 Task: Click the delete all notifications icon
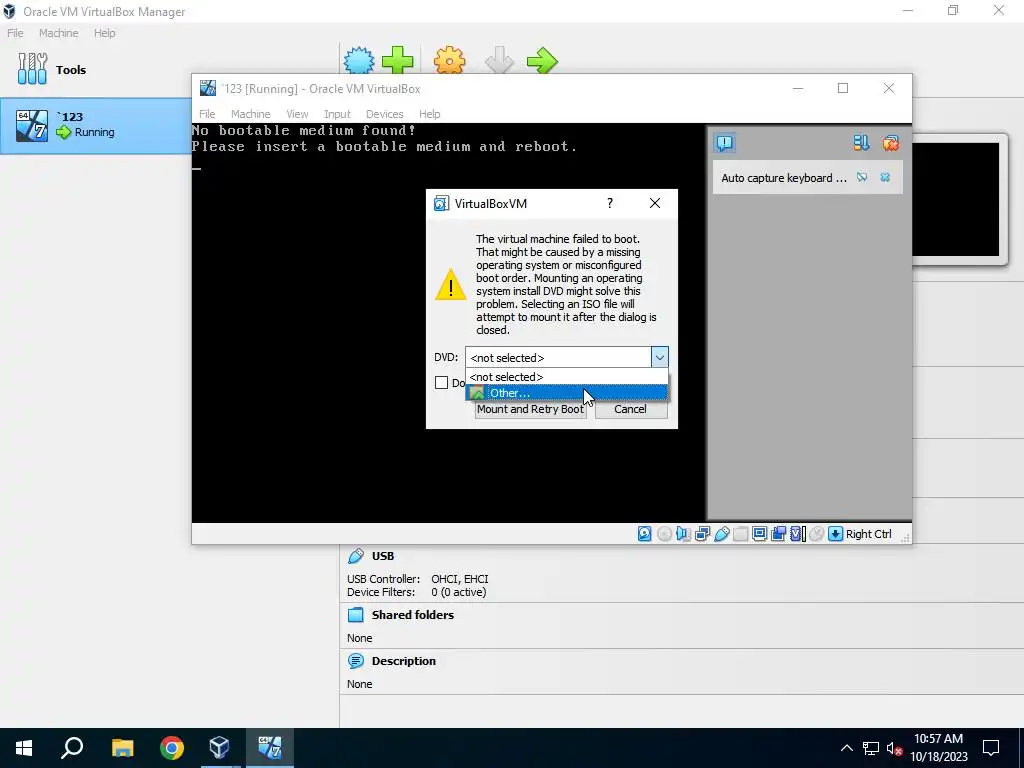point(891,143)
